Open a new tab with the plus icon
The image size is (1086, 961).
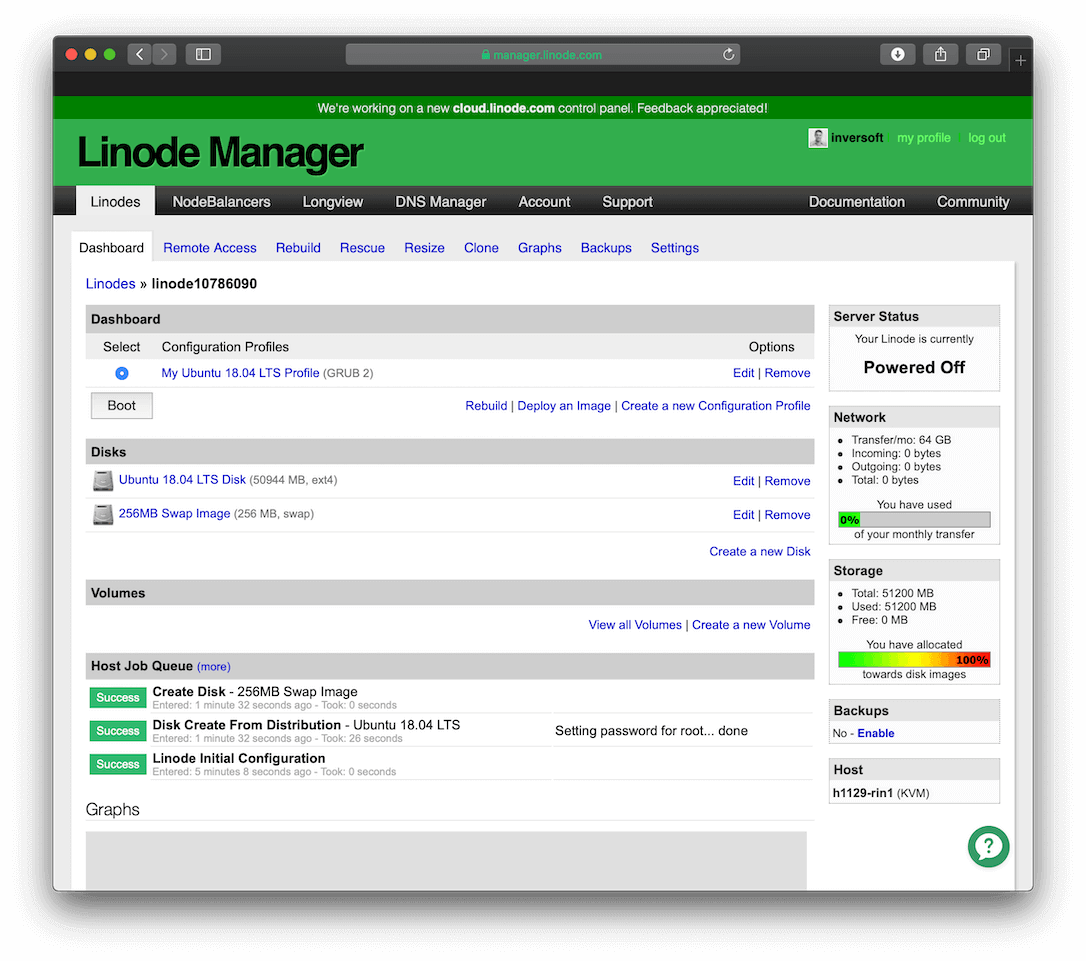(1020, 61)
